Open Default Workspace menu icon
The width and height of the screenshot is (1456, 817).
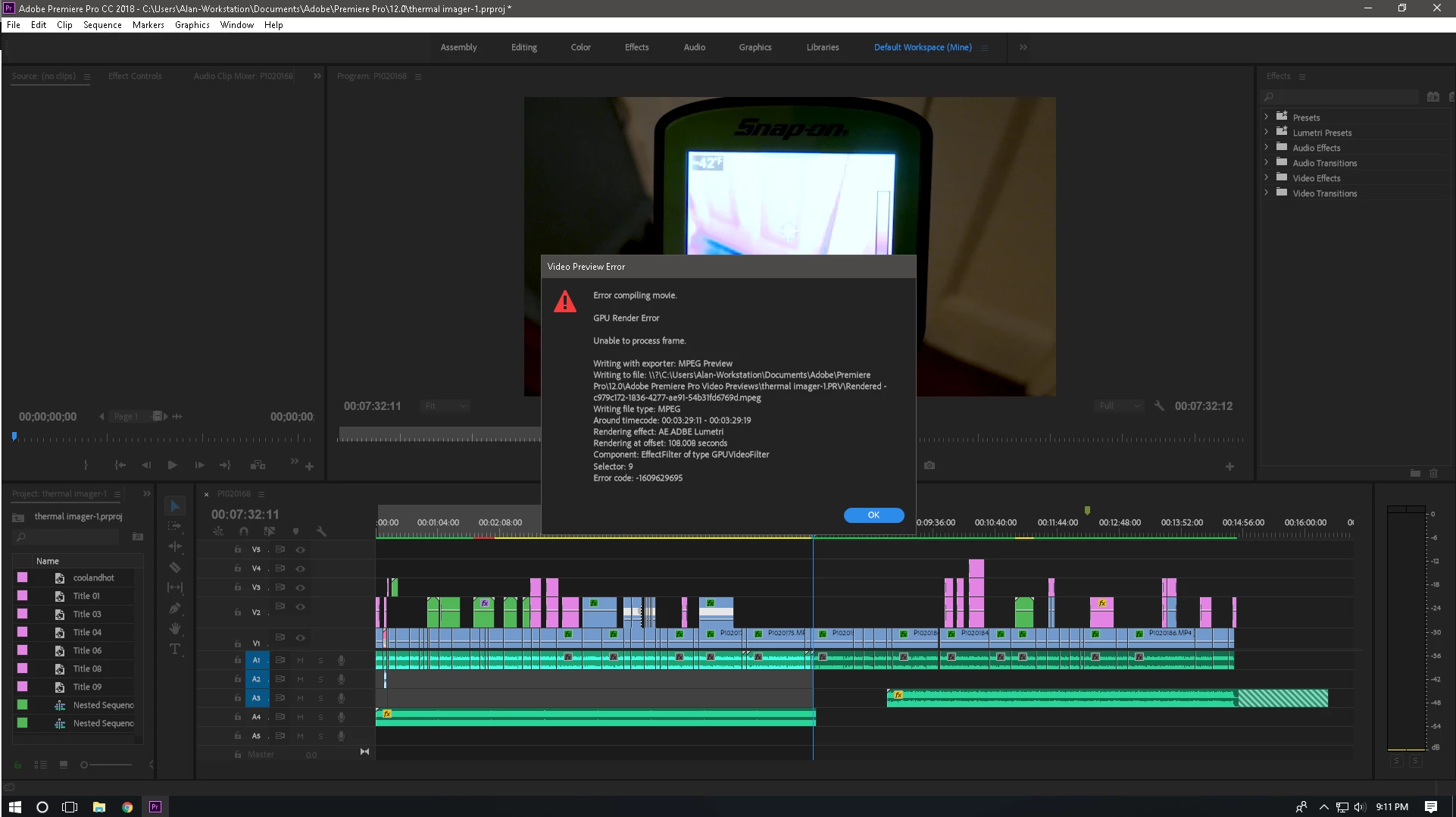coord(985,47)
